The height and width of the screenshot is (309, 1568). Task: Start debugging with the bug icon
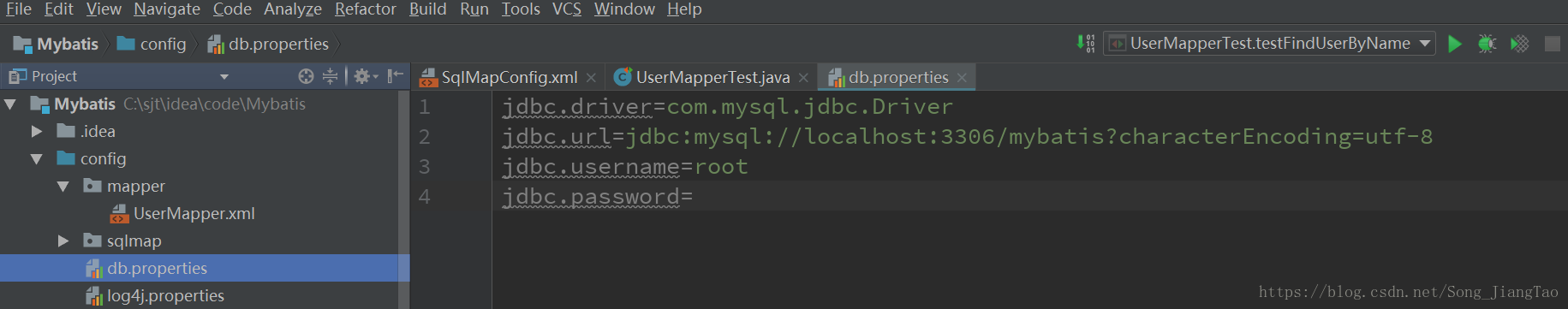click(x=1487, y=44)
